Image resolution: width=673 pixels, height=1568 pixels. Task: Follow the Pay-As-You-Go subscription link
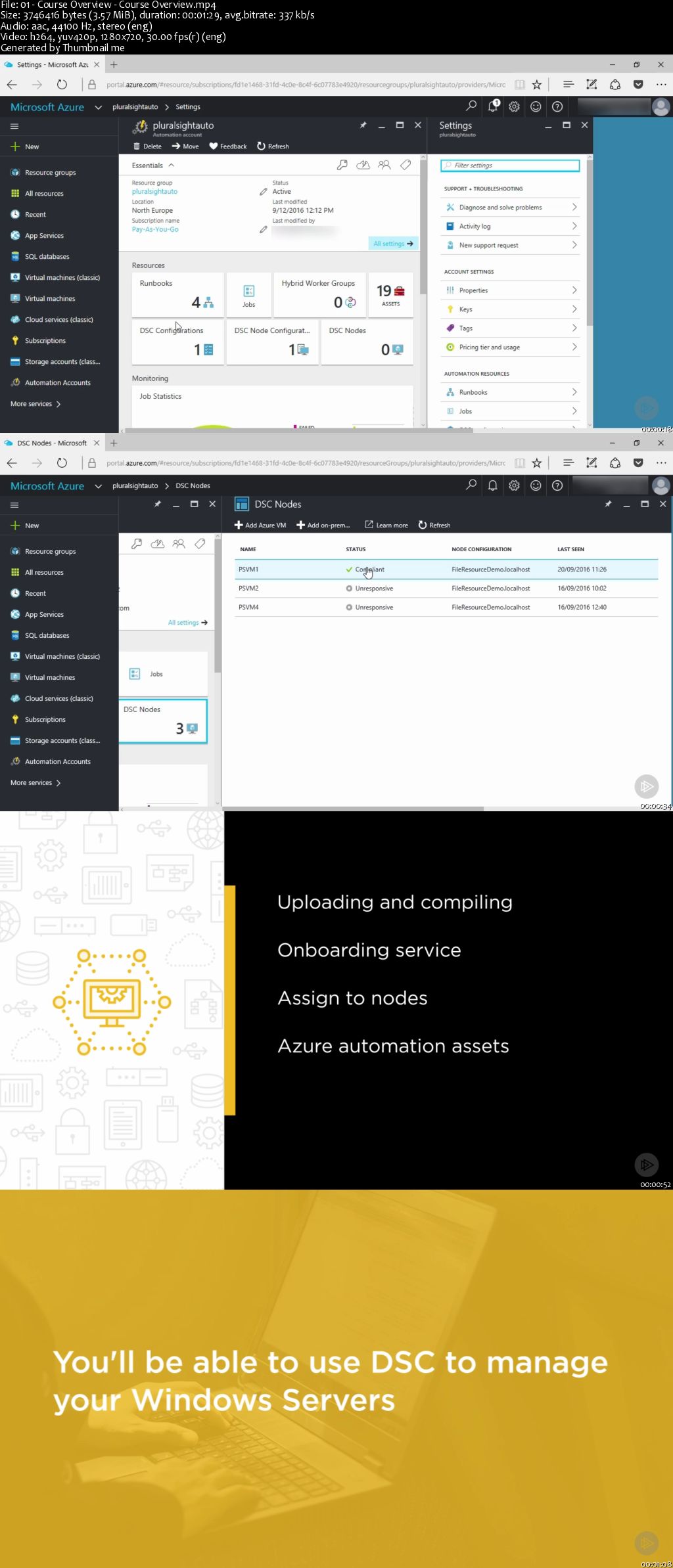[155, 229]
